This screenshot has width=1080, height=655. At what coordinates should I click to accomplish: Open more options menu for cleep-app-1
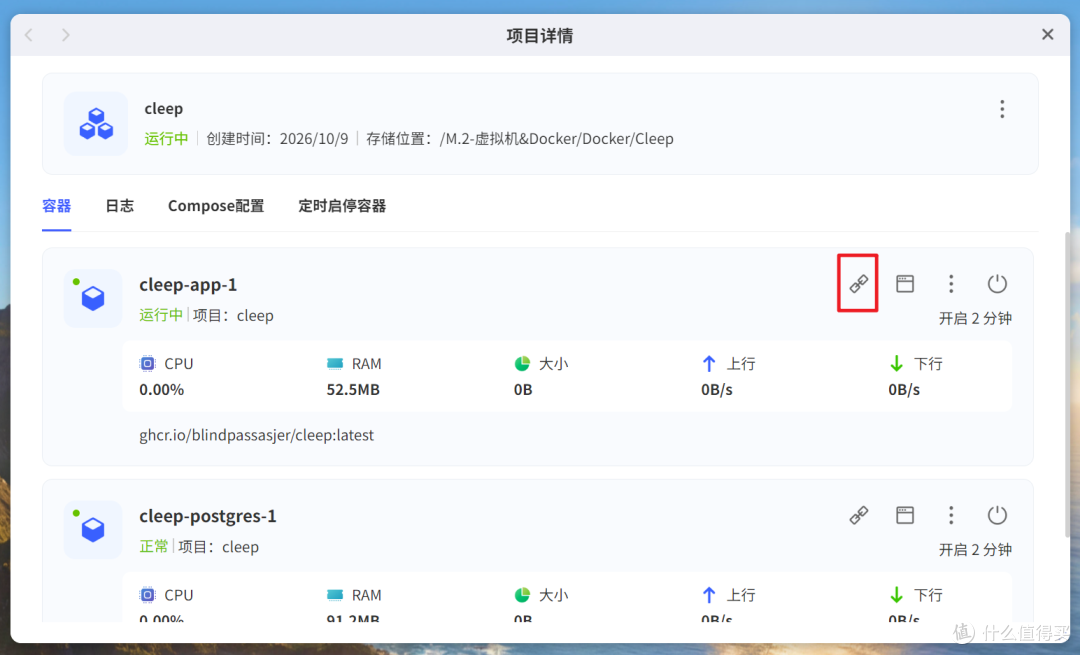click(x=951, y=284)
